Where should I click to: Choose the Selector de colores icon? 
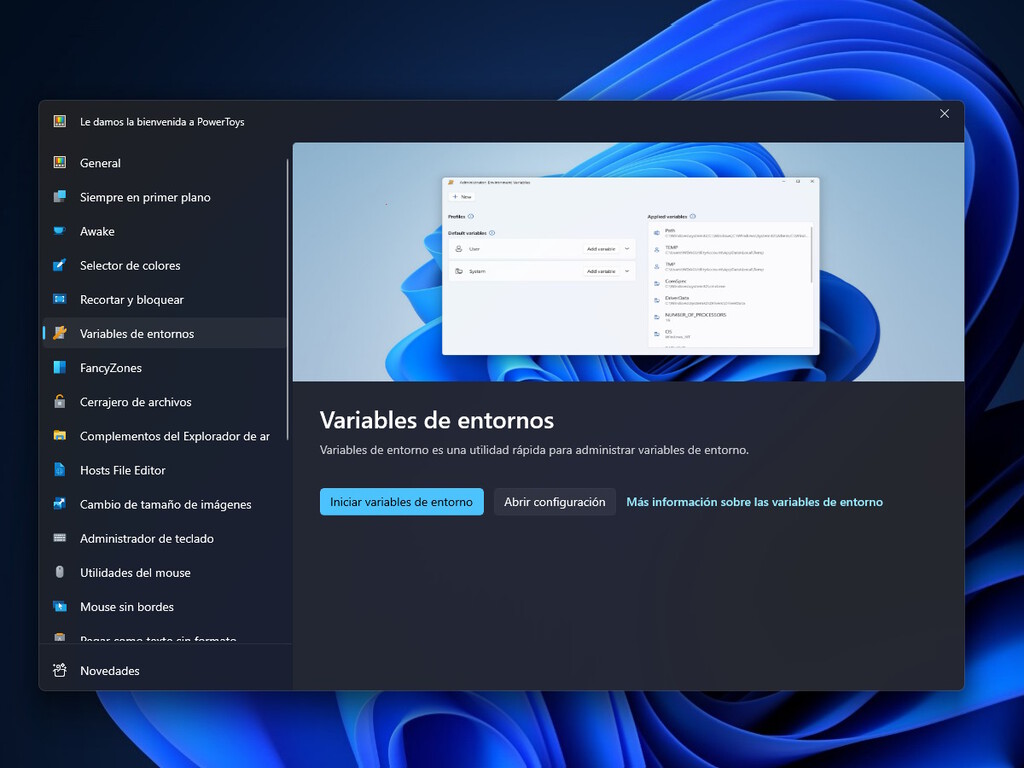(59, 265)
